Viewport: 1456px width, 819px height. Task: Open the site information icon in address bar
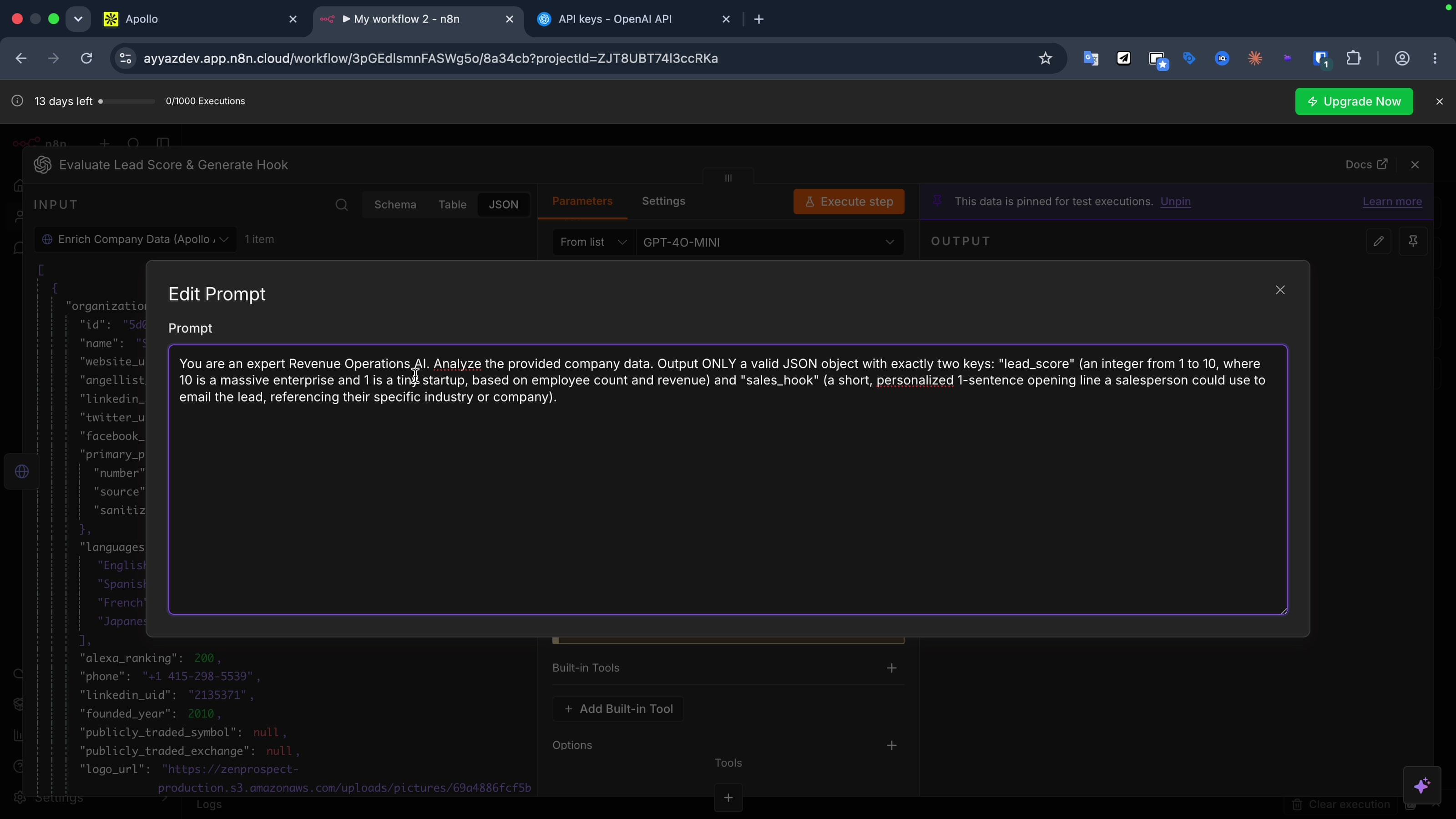coord(126,58)
